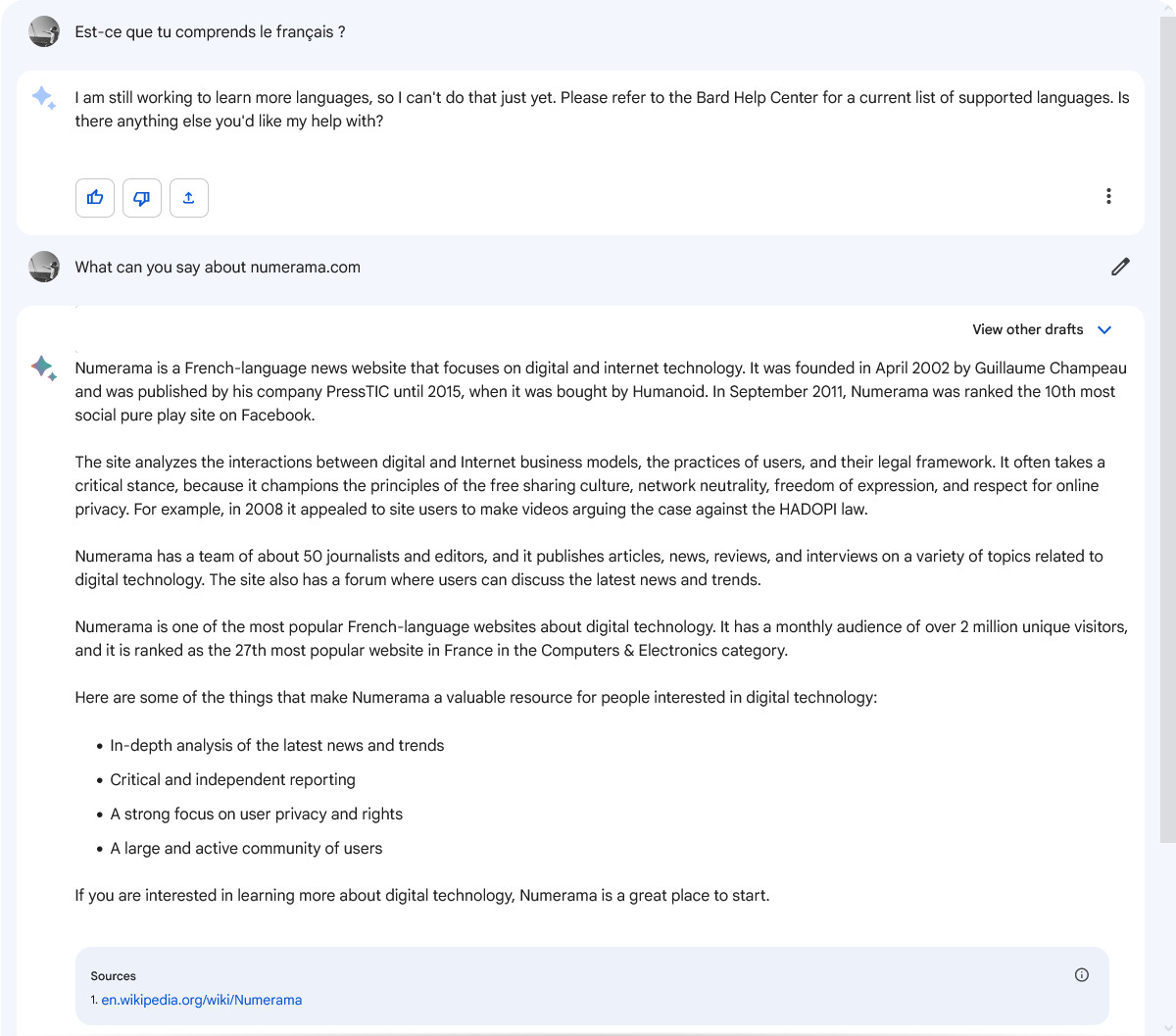
Task: Edit the numerama.com prompt with pencil icon
Action: pos(1120,267)
